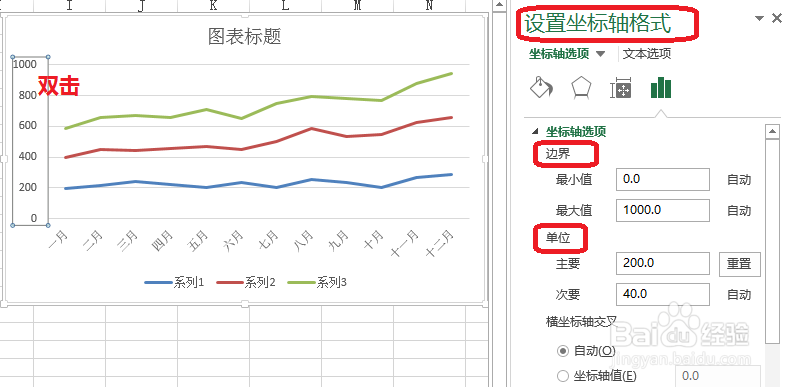795x387 pixels.
Task: Click the 最大值 input field
Action: 663,210
